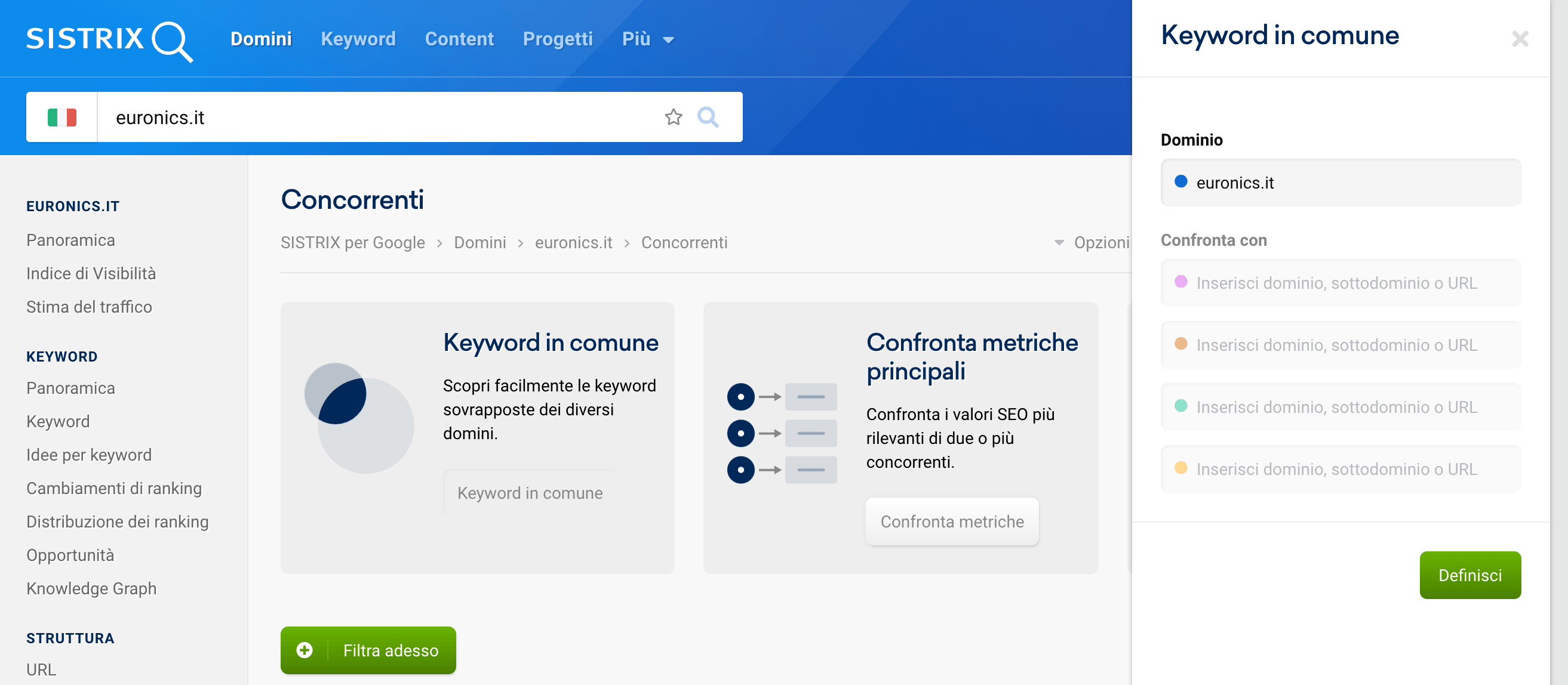Click the pink-dot compare domain field

pos(1341,283)
